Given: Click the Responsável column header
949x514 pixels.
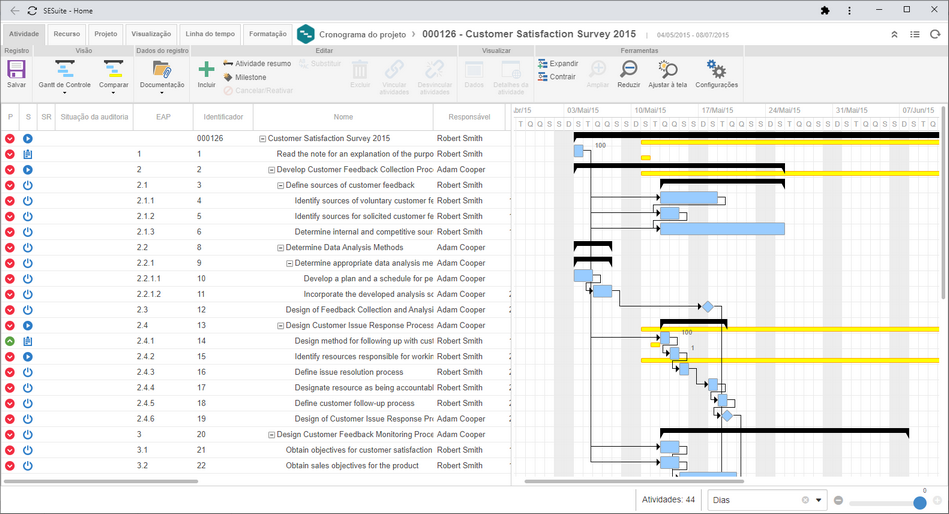Looking at the screenshot, I should [469, 117].
